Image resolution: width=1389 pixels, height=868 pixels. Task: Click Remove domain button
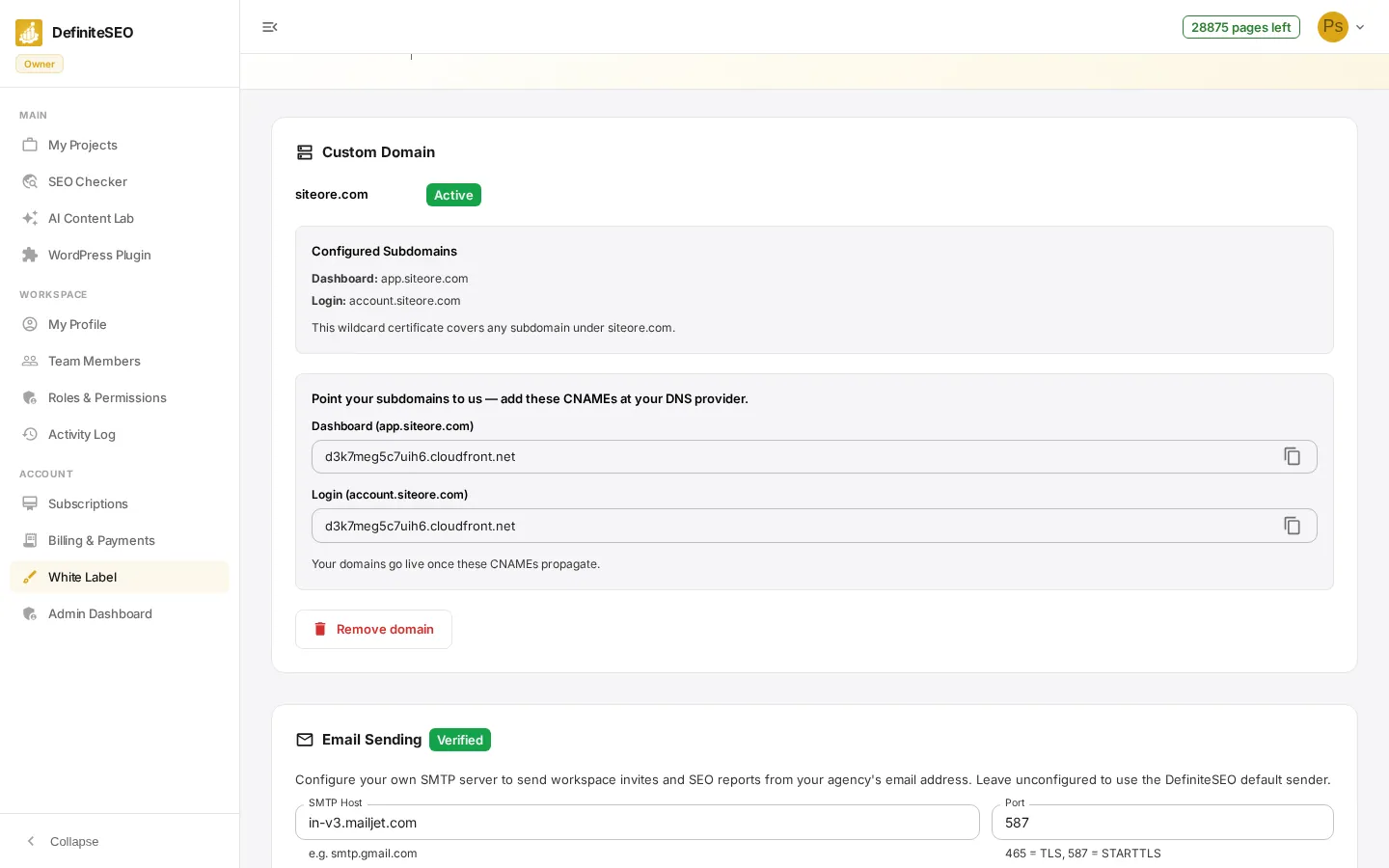tap(373, 629)
